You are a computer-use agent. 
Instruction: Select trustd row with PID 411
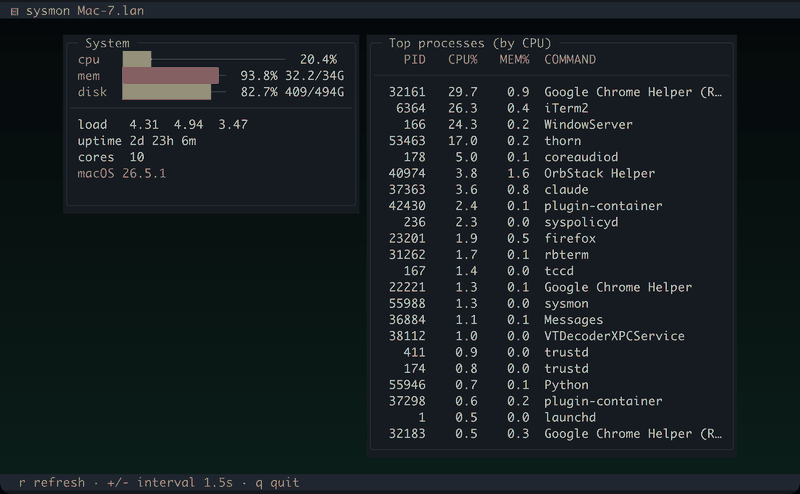pyautogui.click(x=552, y=353)
